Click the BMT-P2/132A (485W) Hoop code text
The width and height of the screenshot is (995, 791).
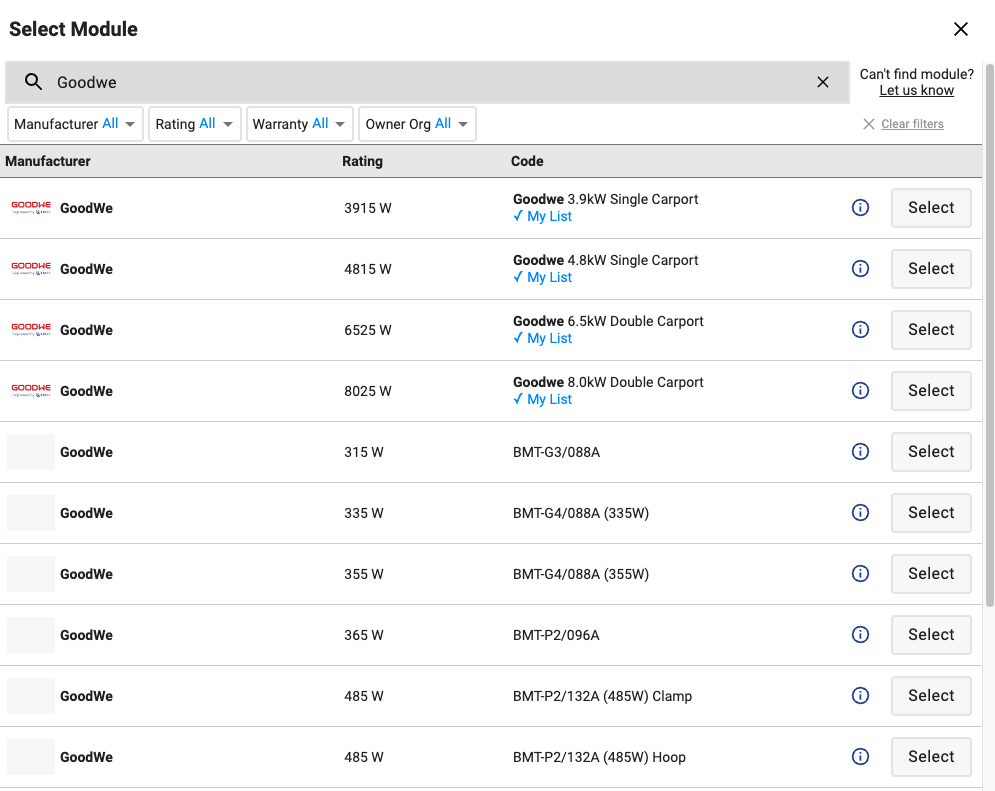[x=599, y=757]
